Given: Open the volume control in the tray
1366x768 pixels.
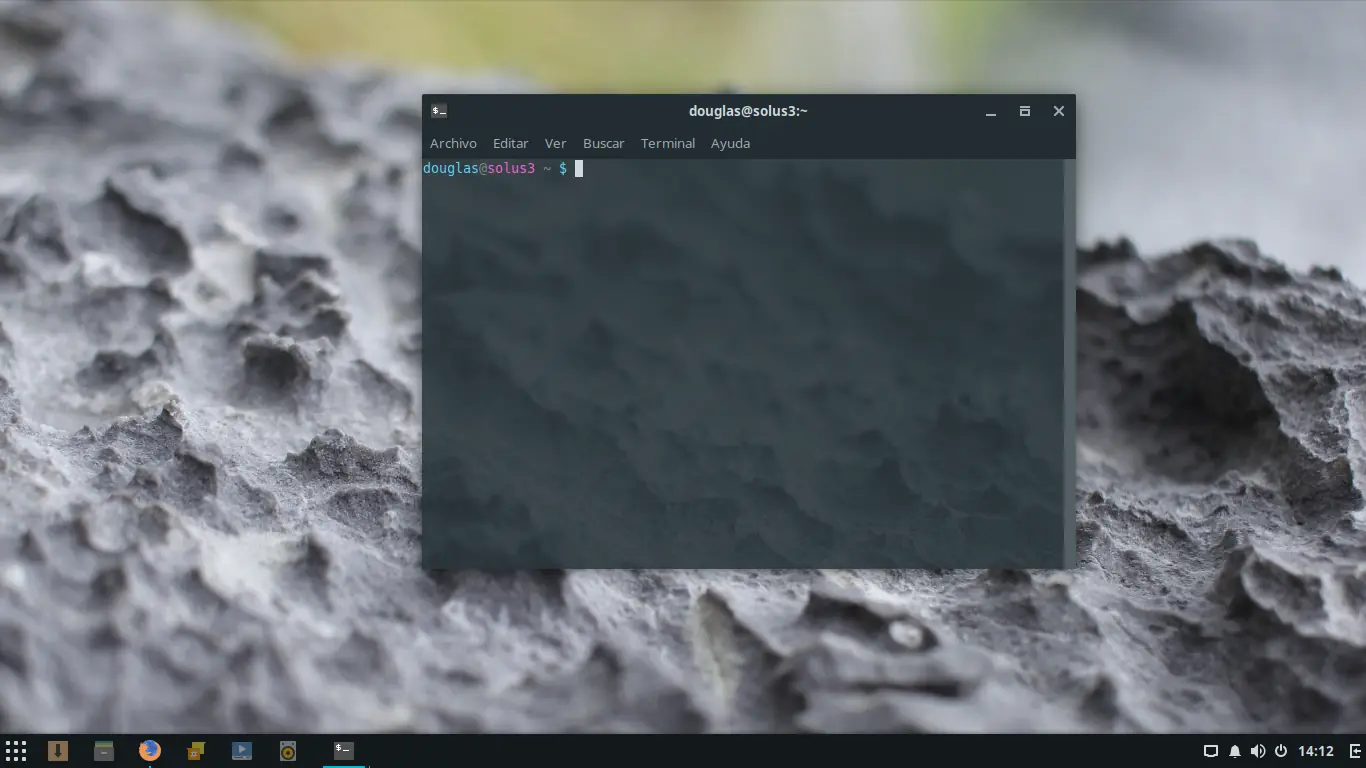Looking at the screenshot, I should [x=1258, y=751].
